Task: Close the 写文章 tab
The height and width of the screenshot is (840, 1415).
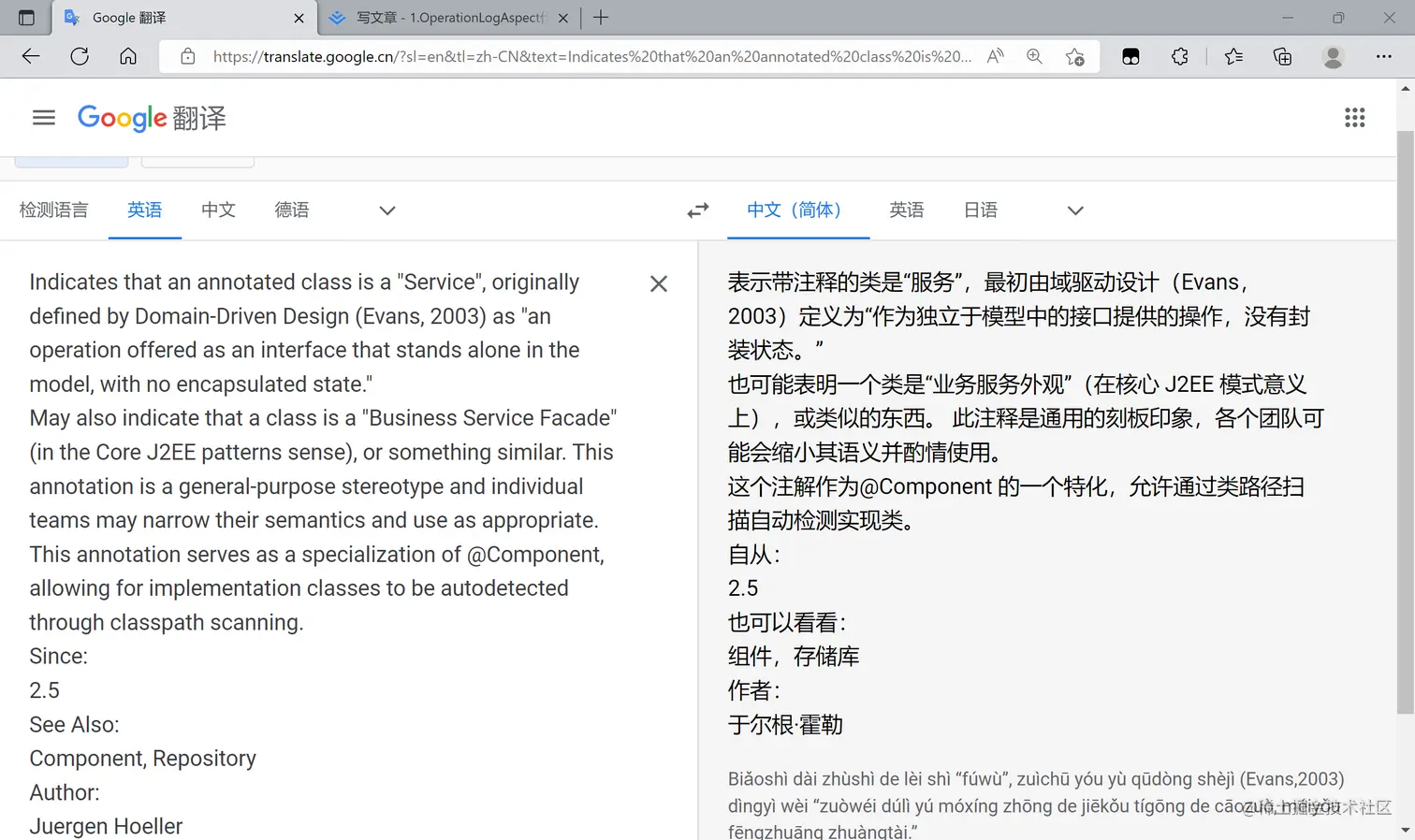Action: point(563,18)
